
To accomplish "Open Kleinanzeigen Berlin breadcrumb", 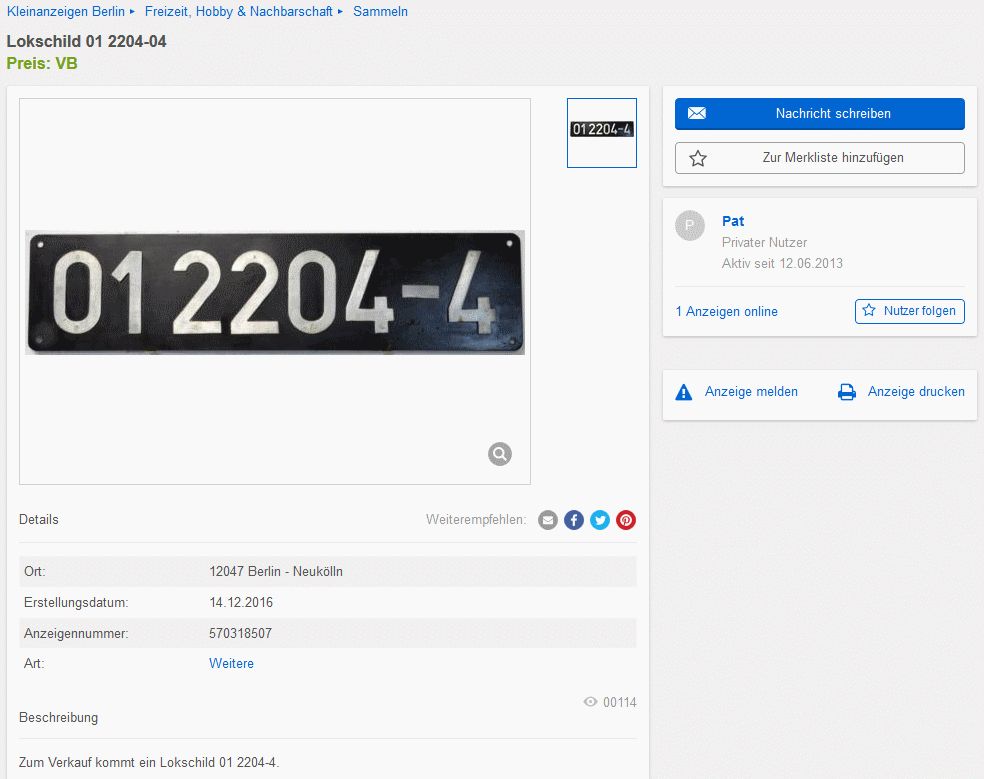I will 66,12.
